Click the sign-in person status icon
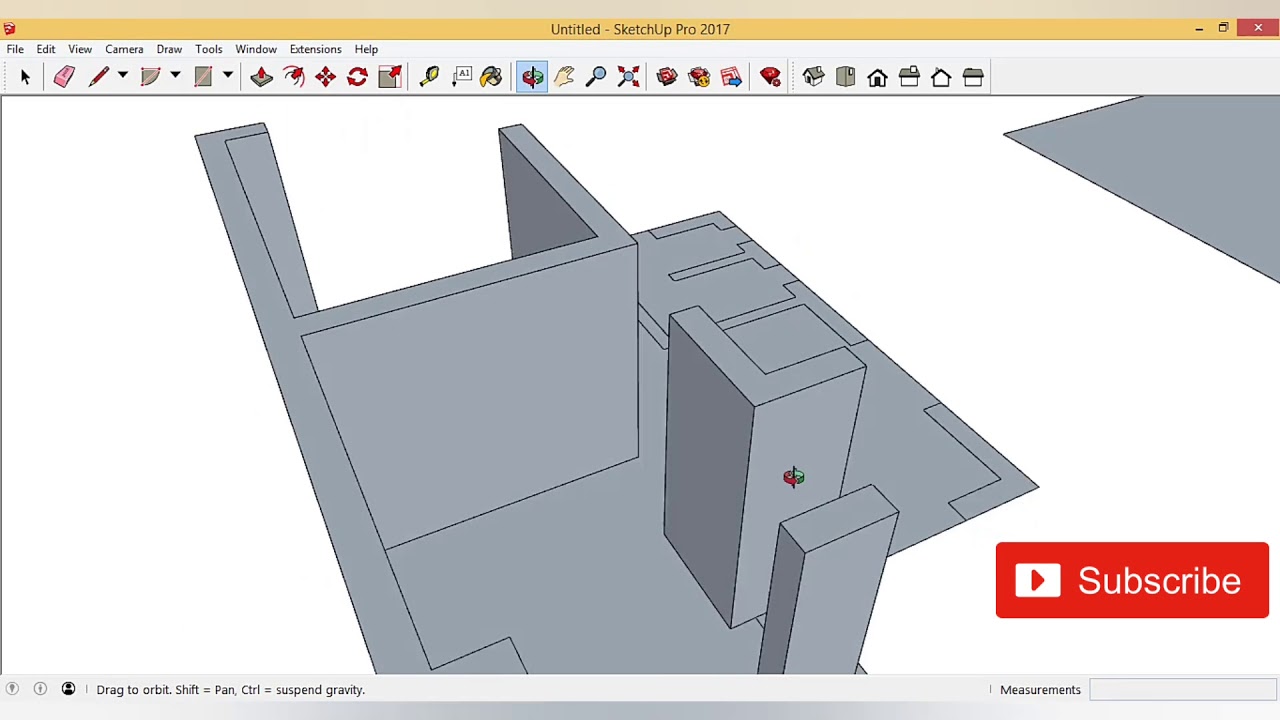This screenshot has width=1280, height=720. click(68, 689)
